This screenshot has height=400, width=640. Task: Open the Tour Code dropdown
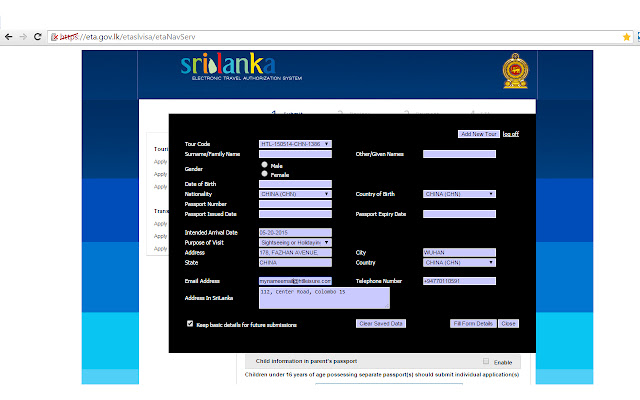tap(295, 144)
